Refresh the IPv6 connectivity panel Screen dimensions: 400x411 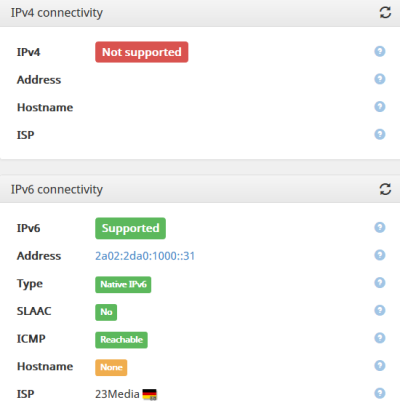pos(385,189)
